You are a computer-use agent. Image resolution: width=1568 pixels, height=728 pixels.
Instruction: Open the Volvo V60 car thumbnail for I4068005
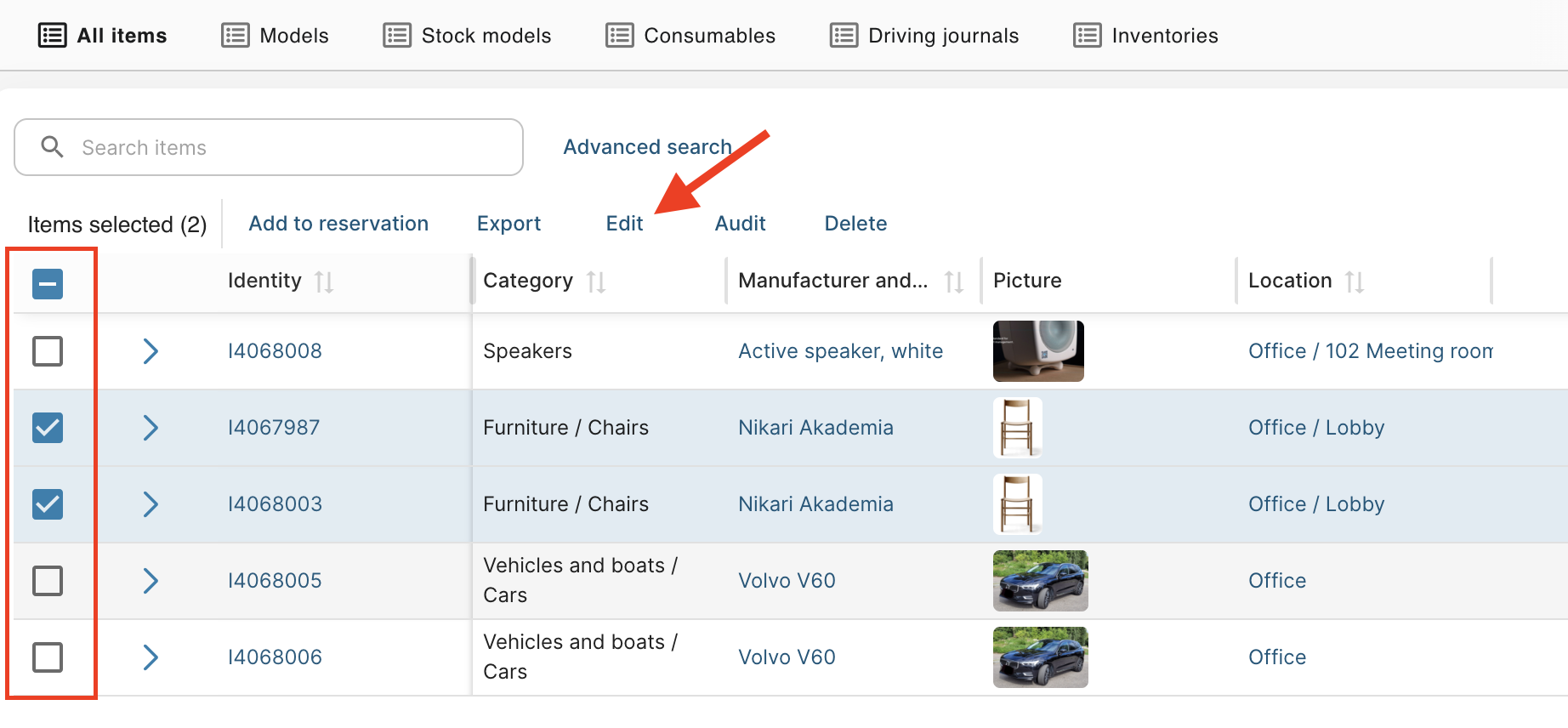tap(1041, 581)
